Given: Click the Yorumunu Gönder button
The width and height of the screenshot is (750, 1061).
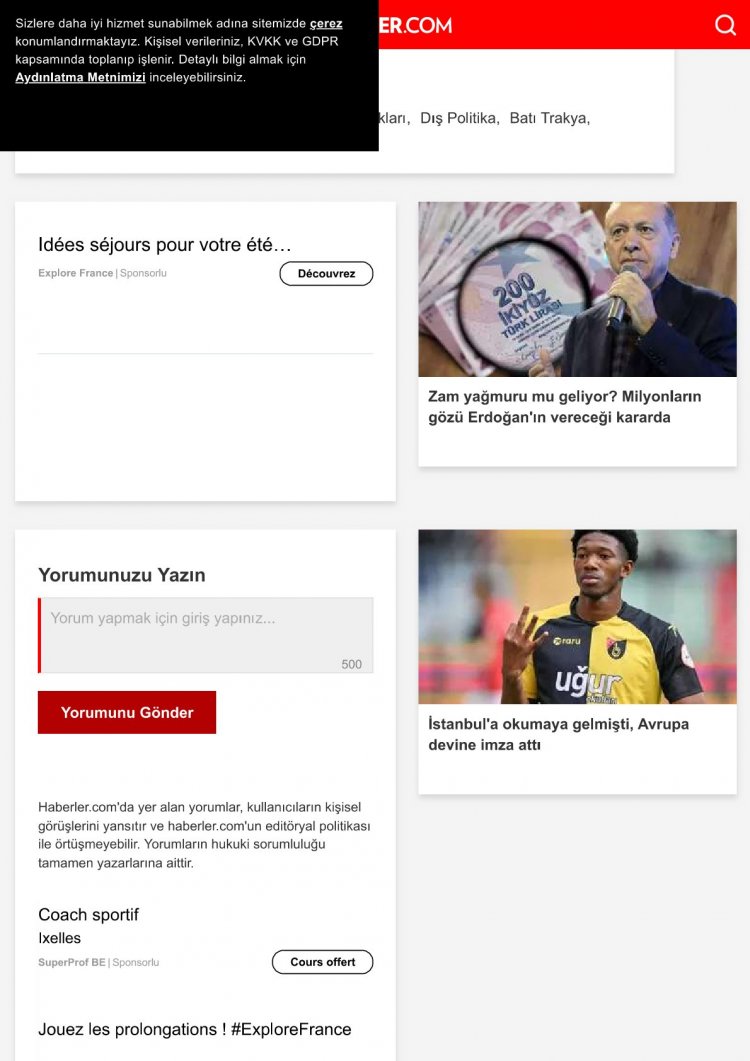Looking at the screenshot, I should (127, 712).
